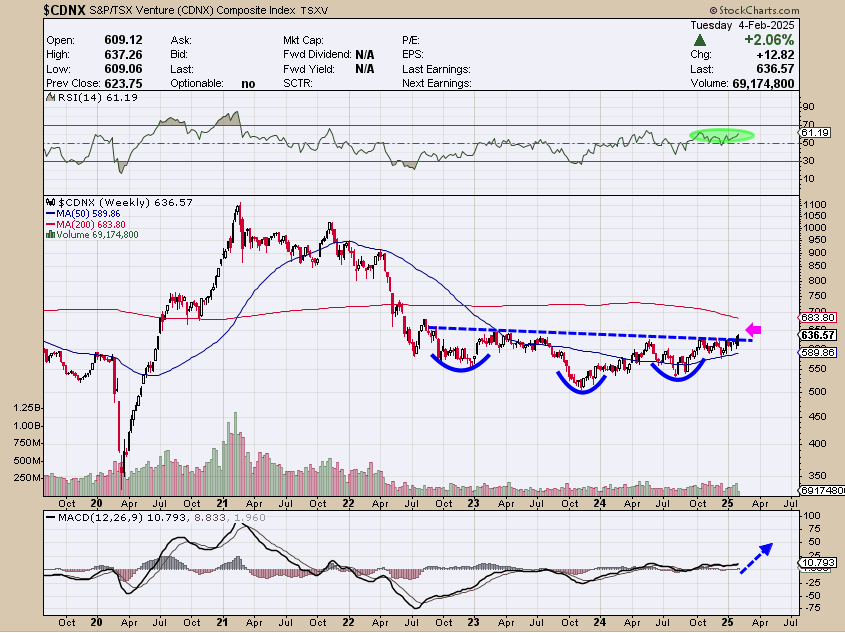The image size is (845, 633).
Task: Click the candlestick icon before $CDNX (Weekly)
Action: click(x=51, y=203)
